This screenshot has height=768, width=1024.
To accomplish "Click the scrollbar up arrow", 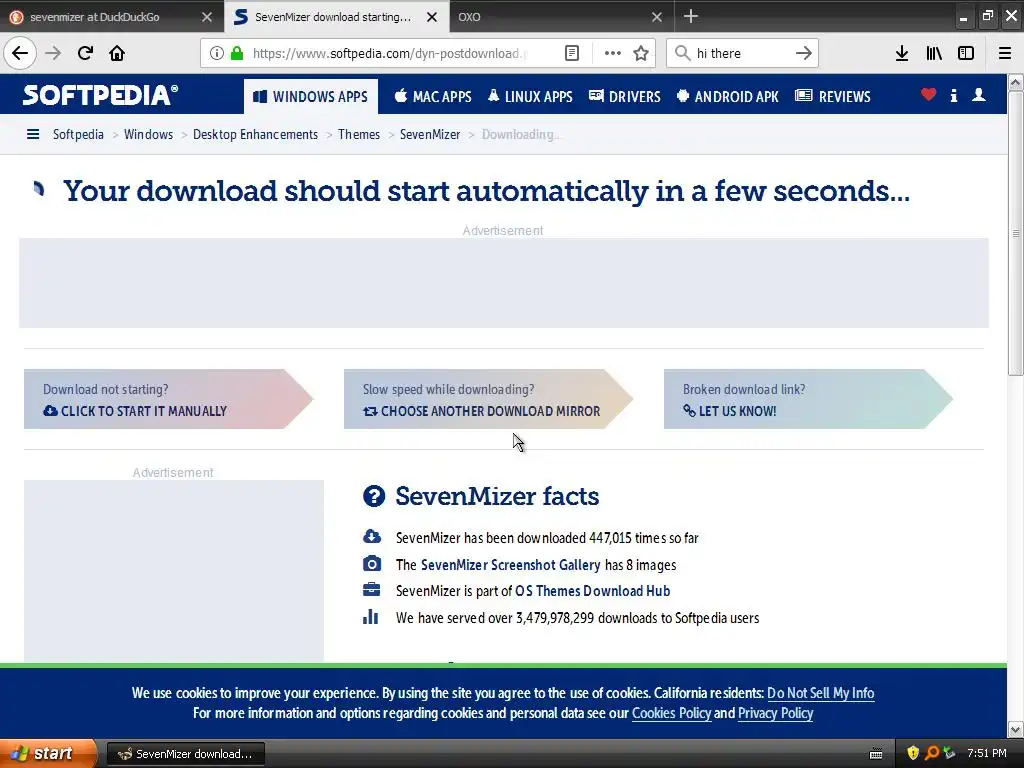I will [x=1015, y=82].
